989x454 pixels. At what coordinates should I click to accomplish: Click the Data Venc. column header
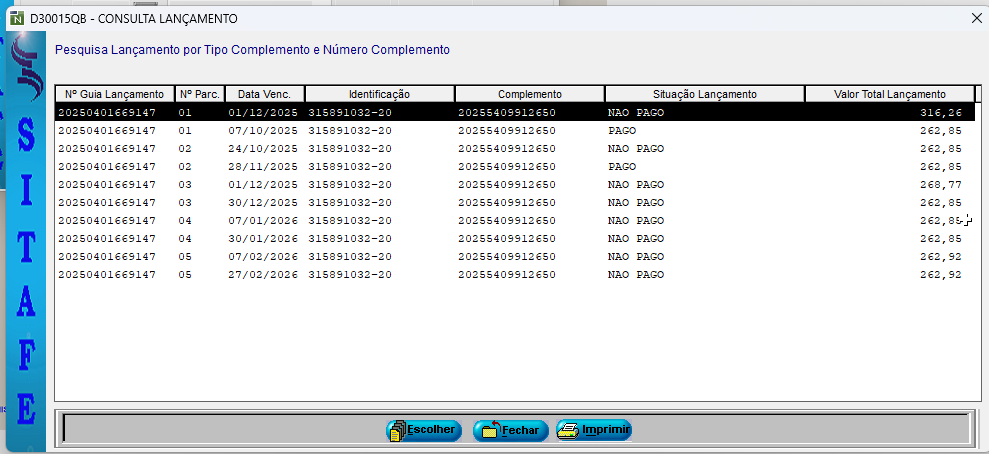pyautogui.click(x=264, y=94)
